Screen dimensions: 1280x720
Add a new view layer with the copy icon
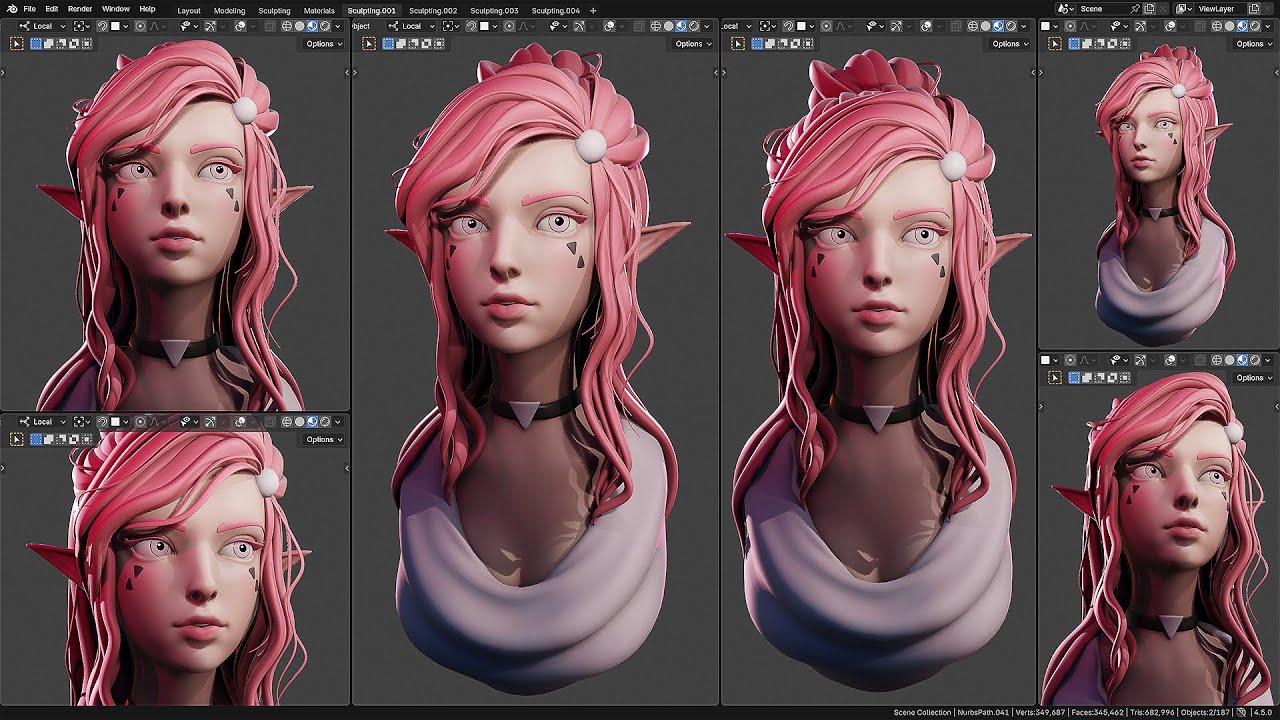(1254, 9)
